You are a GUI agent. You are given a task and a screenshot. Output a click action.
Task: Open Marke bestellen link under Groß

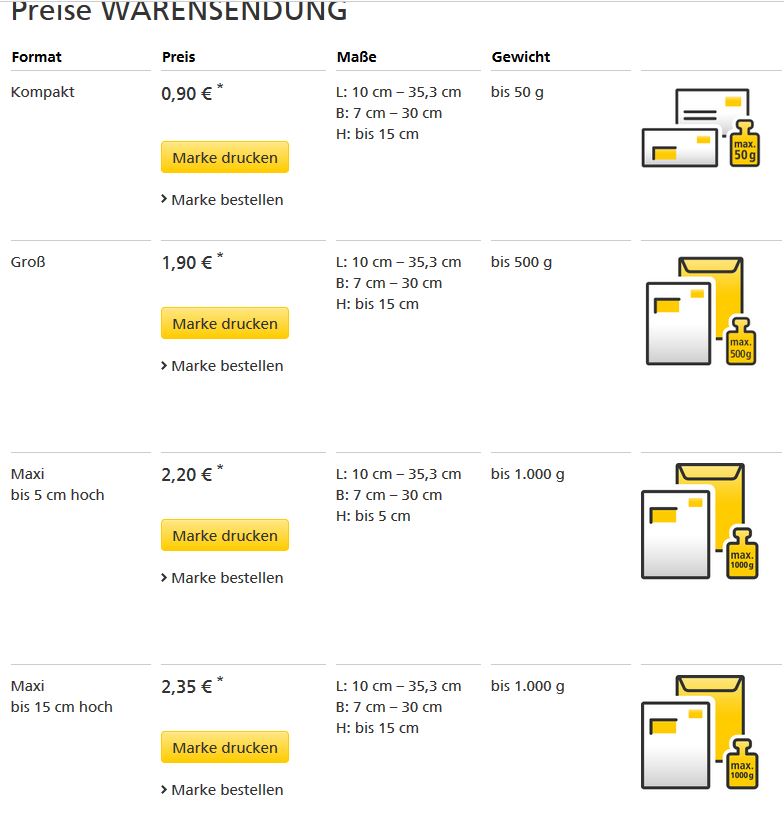click(227, 366)
